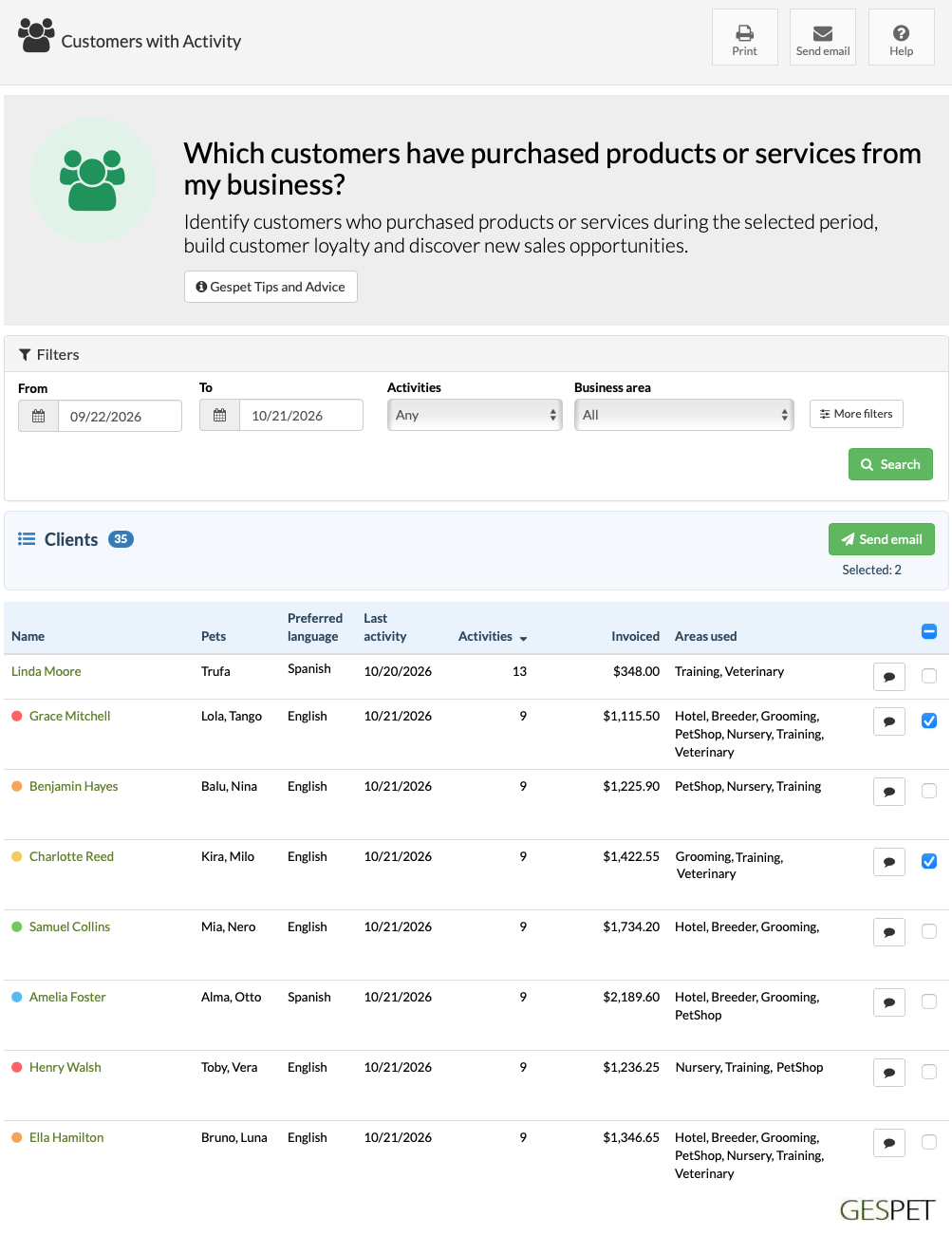
Task: Click the Customers with Activity people icon
Action: pos(36,36)
